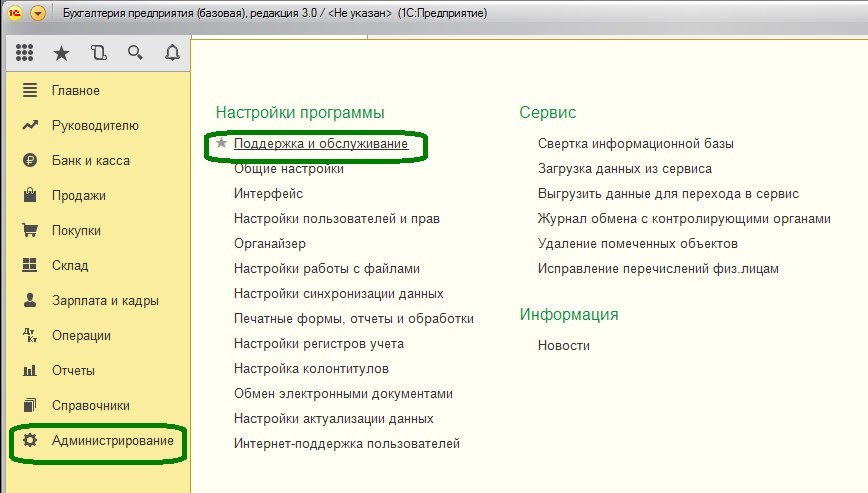Open Общие настройки
This screenshot has height=493, width=868.
click(x=288, y=169)
